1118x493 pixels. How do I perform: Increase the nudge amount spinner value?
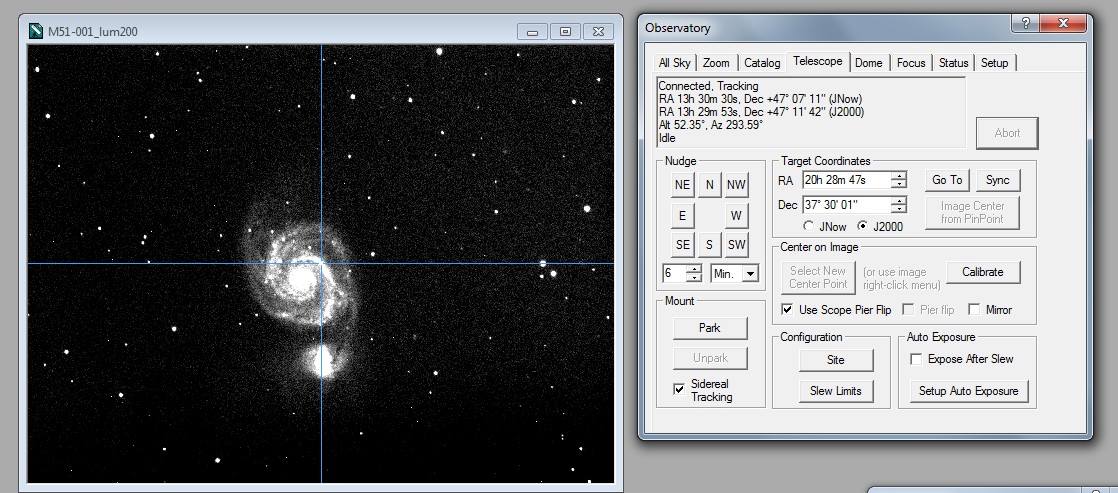click(694, 269)
